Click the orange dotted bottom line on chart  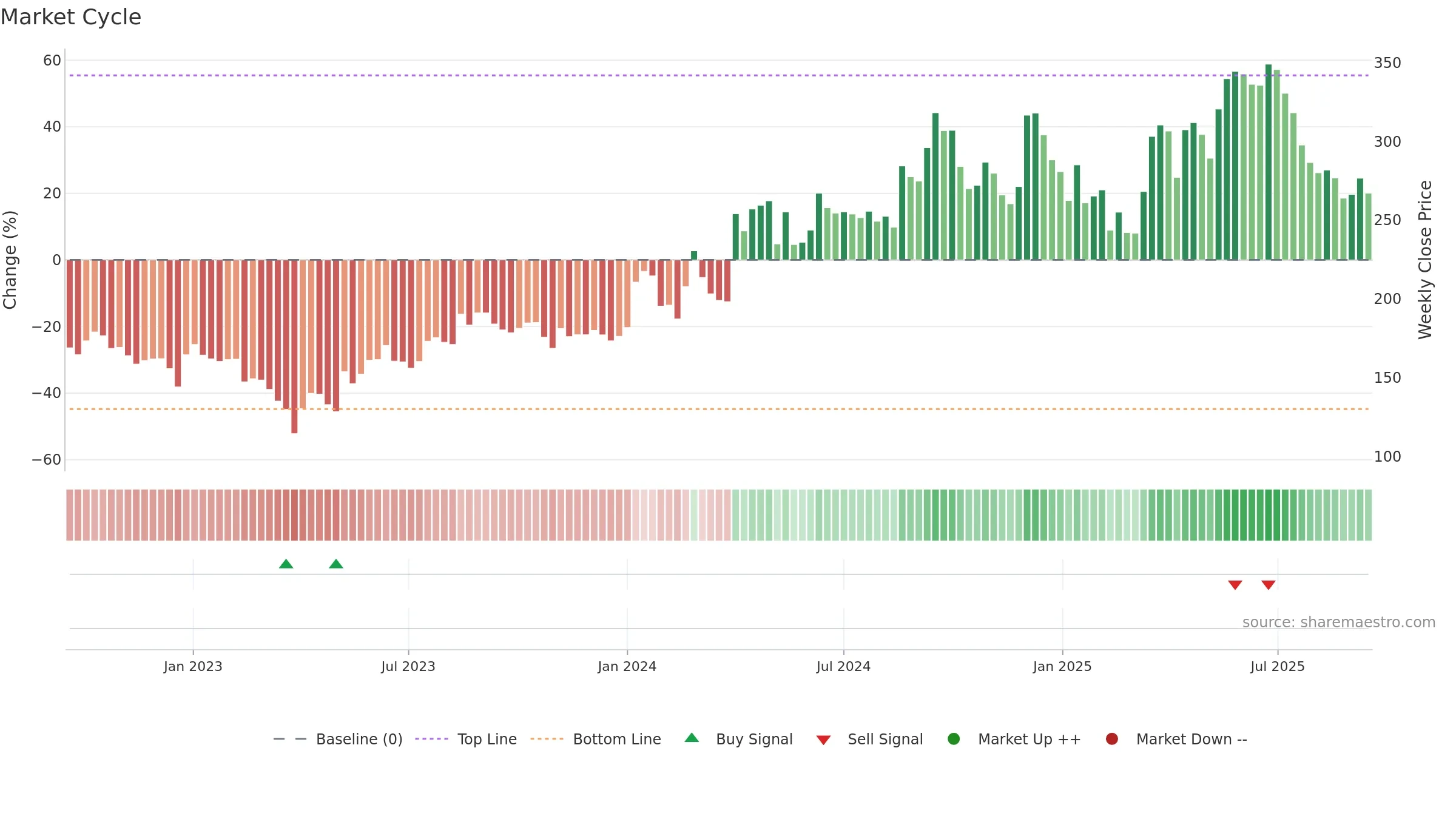click(x=719, y=409)
